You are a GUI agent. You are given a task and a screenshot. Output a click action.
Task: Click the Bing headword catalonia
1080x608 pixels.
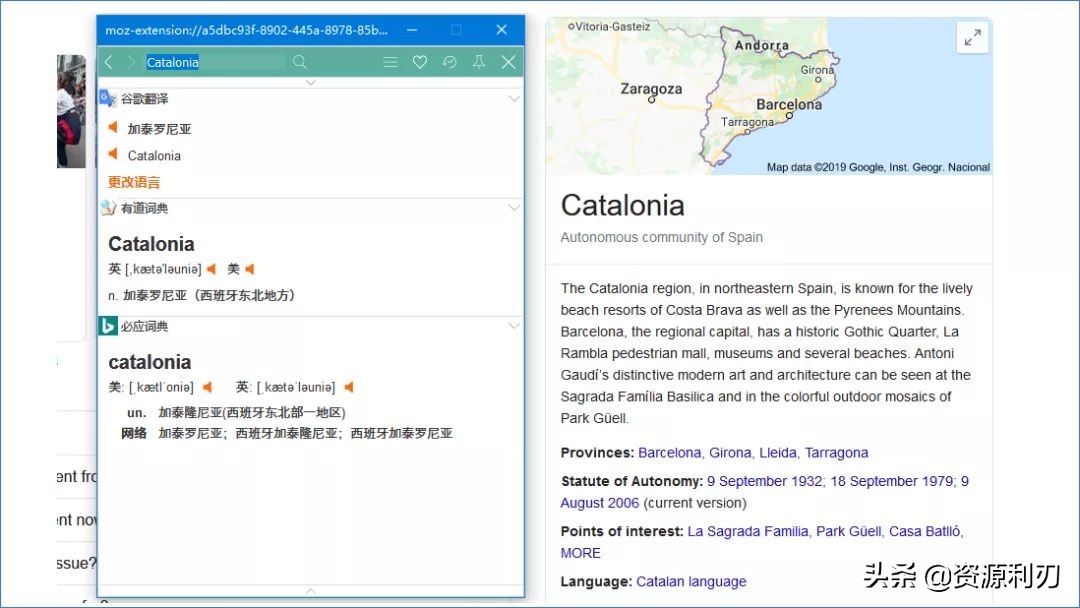pos(149,362)
